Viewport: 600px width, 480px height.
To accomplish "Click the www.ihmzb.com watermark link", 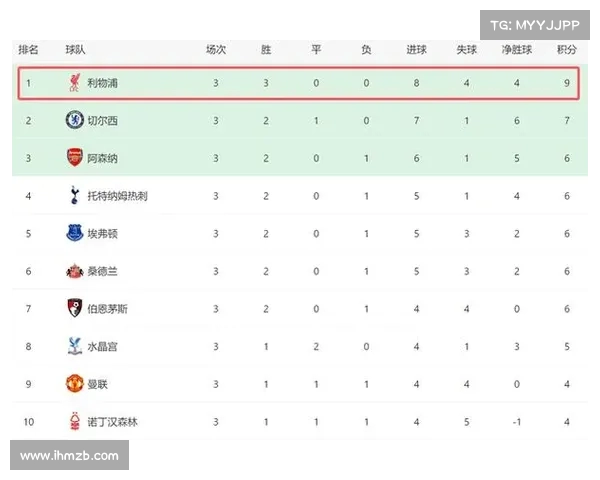I will 69,455.
